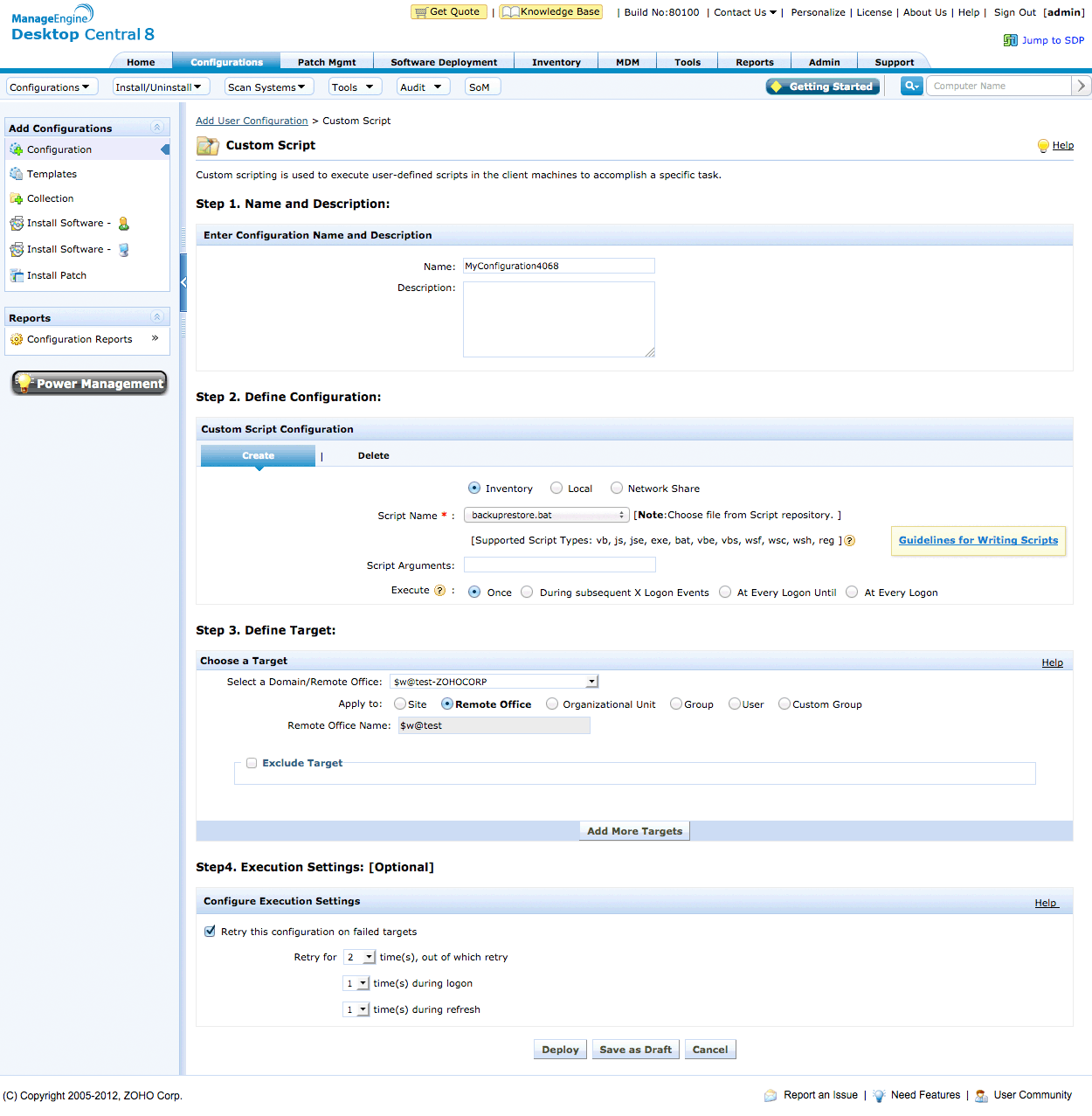Click the help lightbulb icon
The height and width of the screenshot is (1116, 1092).
1043,146
